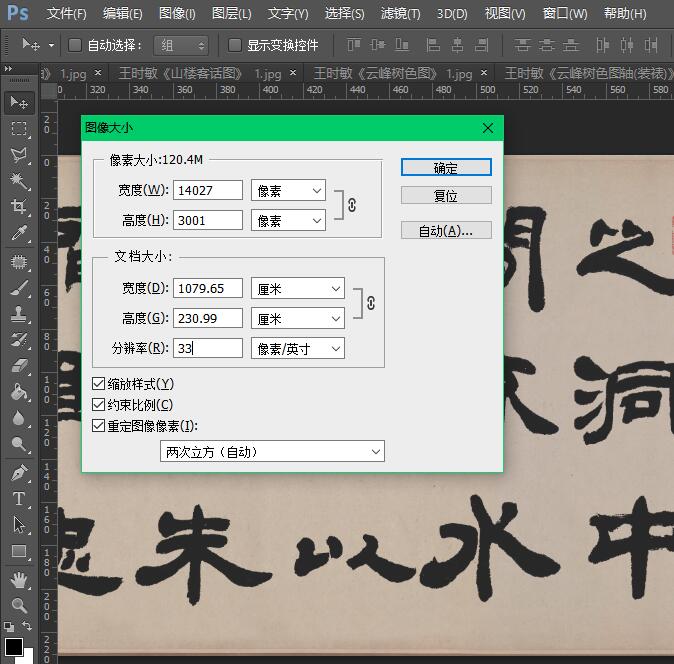Select the Zoom tool
Viewport: 674px width, 664px height.
click(x=18, y=606)
